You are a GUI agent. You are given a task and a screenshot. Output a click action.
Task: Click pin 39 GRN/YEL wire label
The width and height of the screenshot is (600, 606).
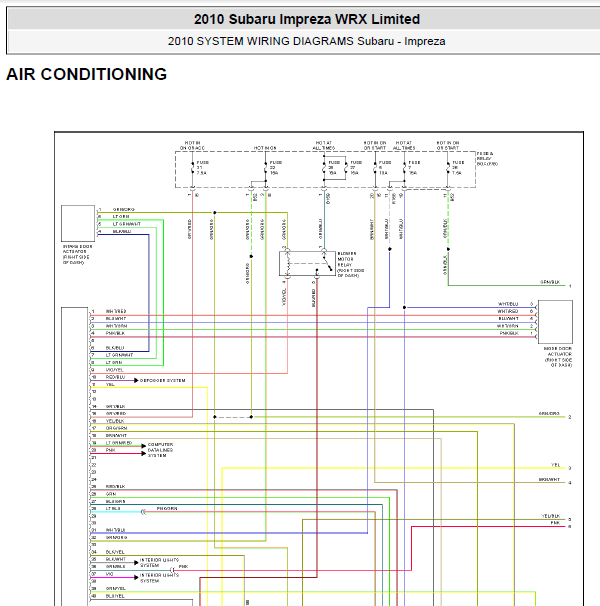[115, 588]
